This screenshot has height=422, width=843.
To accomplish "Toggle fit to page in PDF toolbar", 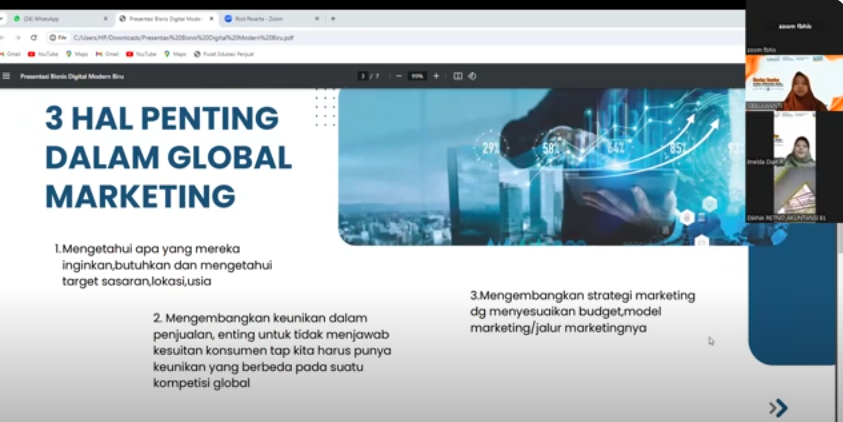I will coord(458,76).
